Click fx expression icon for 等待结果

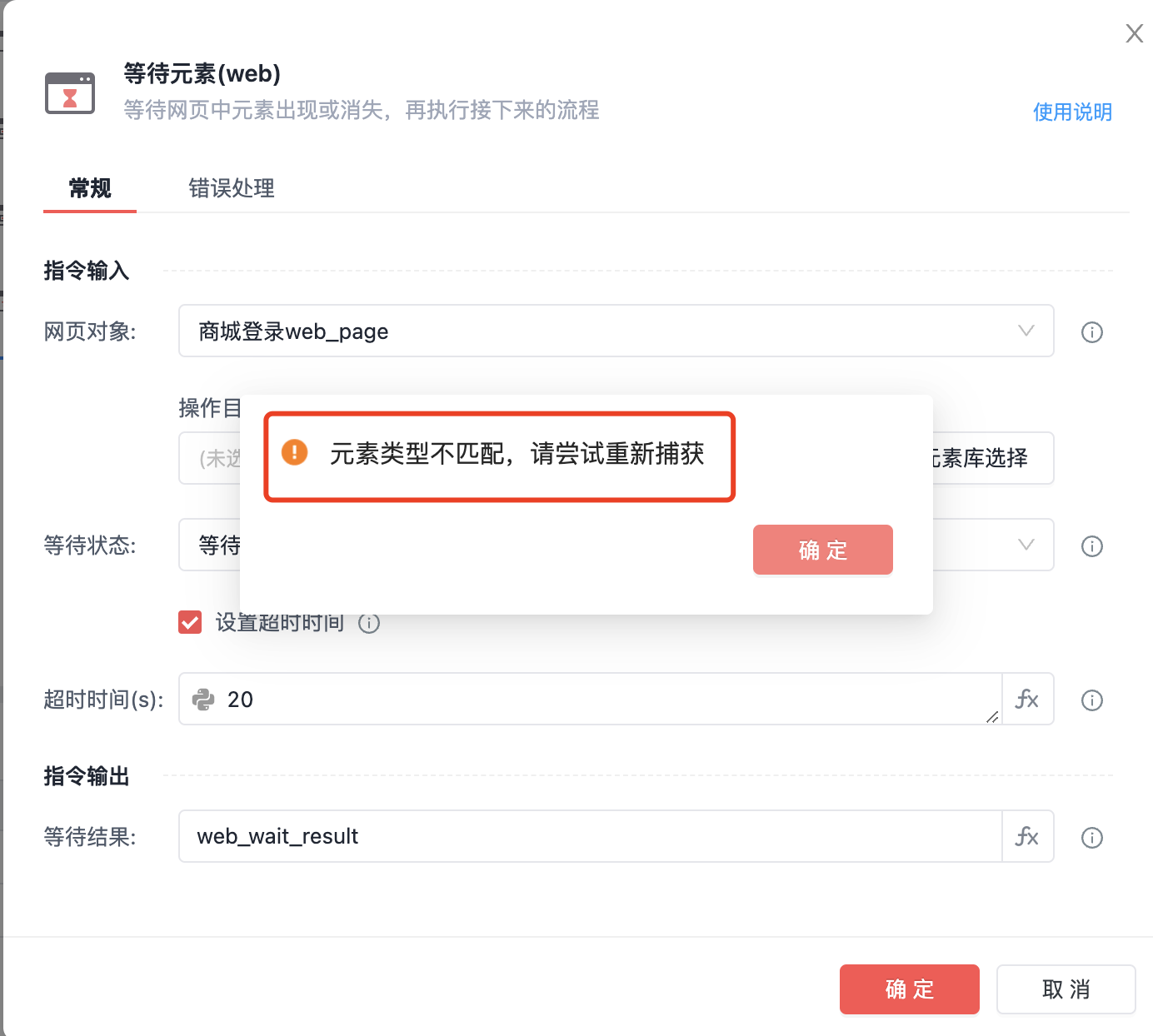pyautogui.click(x=1027, y=836)
